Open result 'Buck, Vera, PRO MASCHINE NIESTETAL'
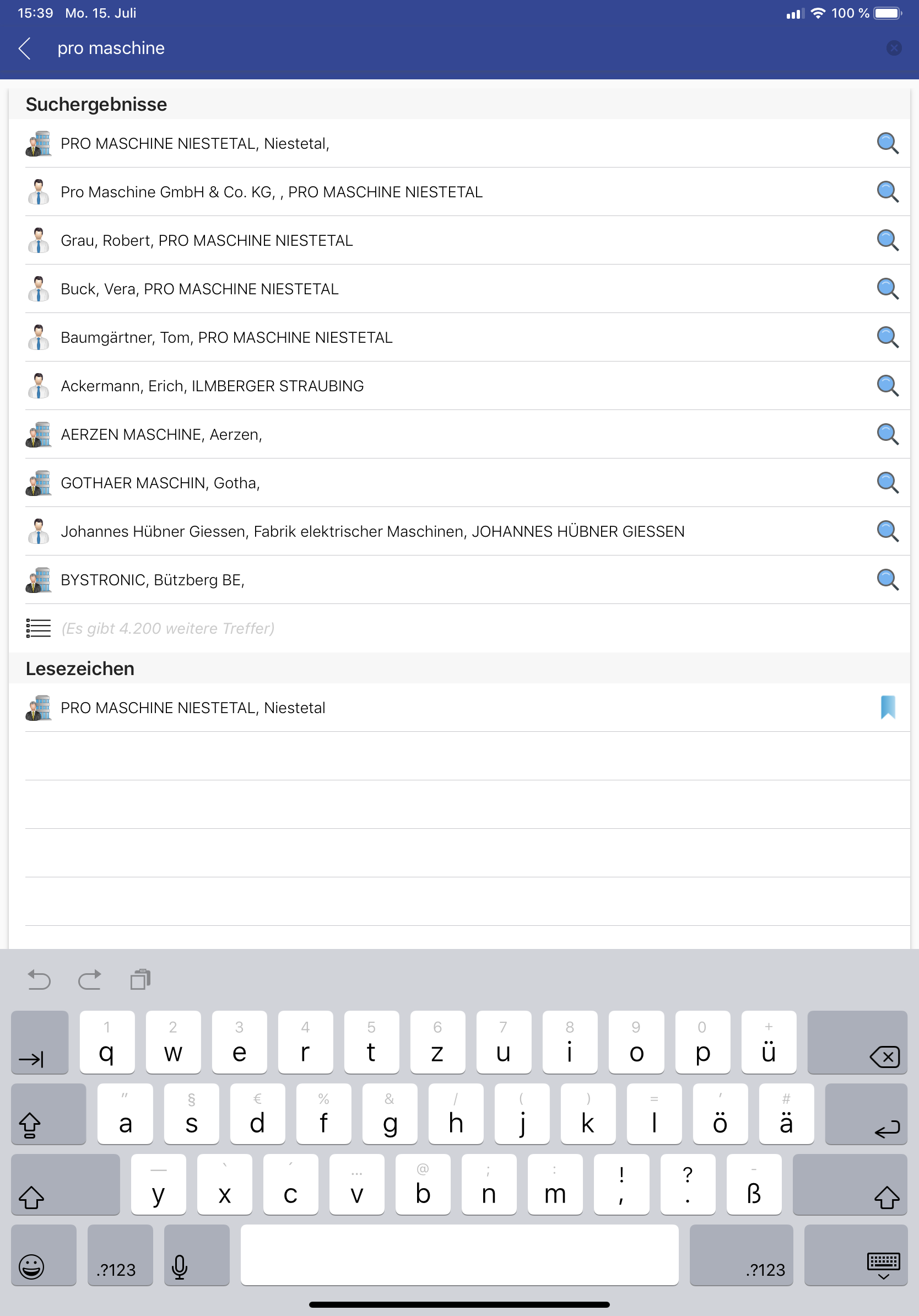 459,289
